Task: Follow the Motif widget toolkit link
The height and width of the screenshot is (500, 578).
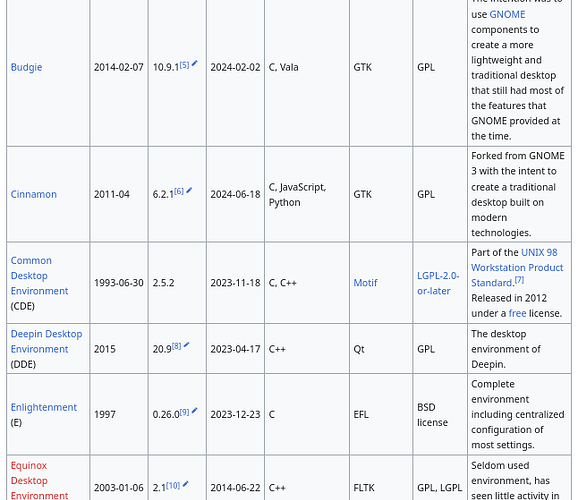Action: pyautogui.click(x=365, y=283)
